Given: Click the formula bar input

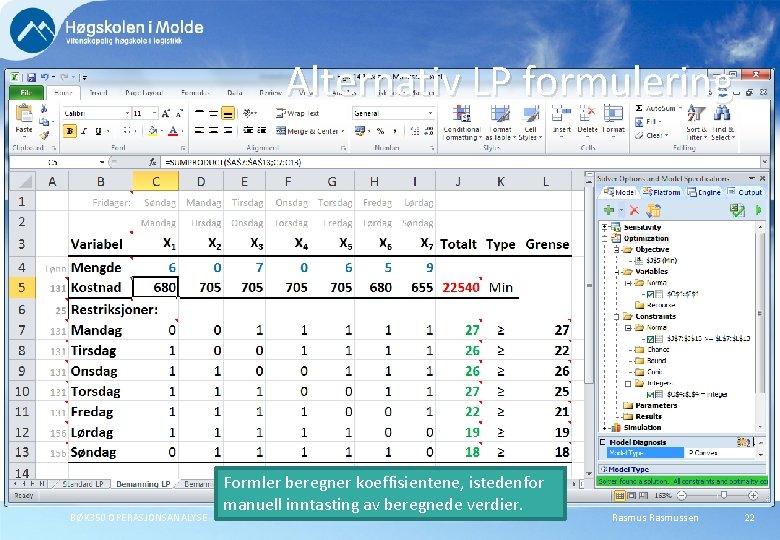Looking at the screenshot, I should tap(460, 162).
